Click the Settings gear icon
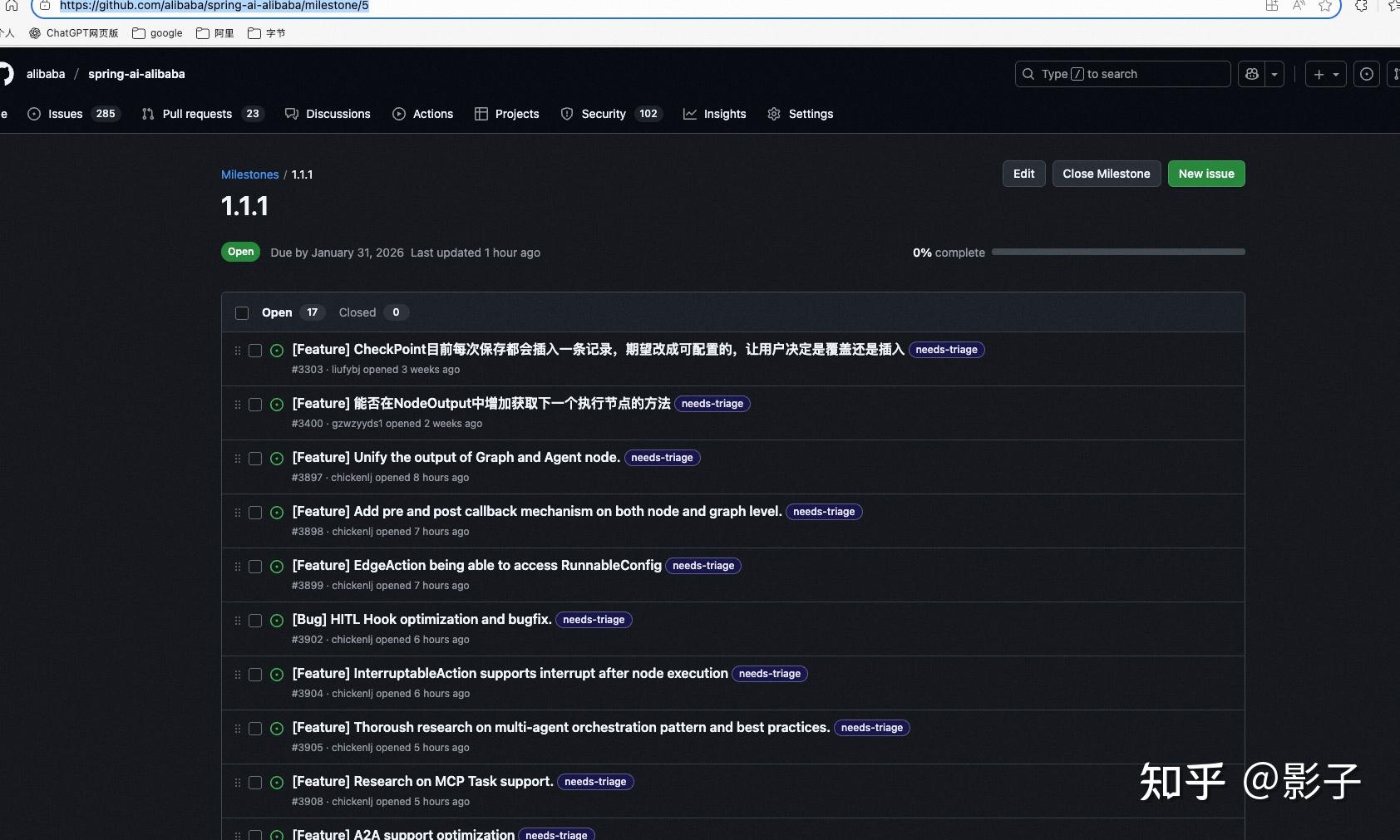Screen dimensions: 1400x840 tap(775, 114)
